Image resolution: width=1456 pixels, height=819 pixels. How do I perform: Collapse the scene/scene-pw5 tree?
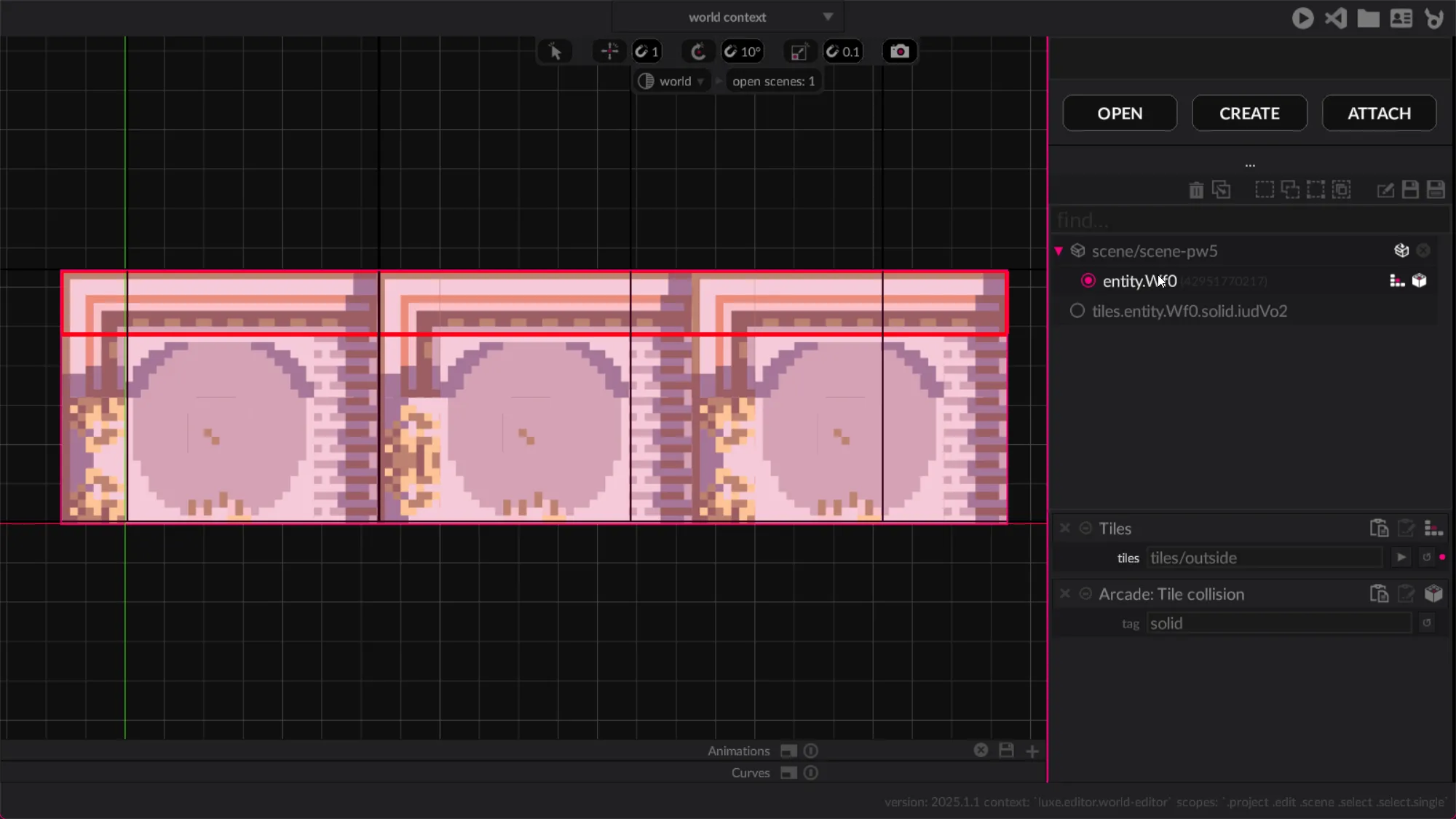point(1059,251)
